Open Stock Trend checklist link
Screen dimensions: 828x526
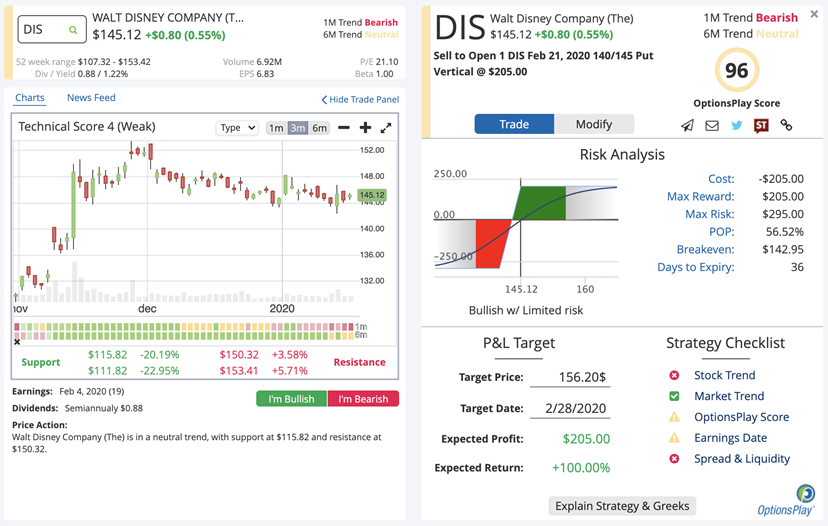pos(724,375)
